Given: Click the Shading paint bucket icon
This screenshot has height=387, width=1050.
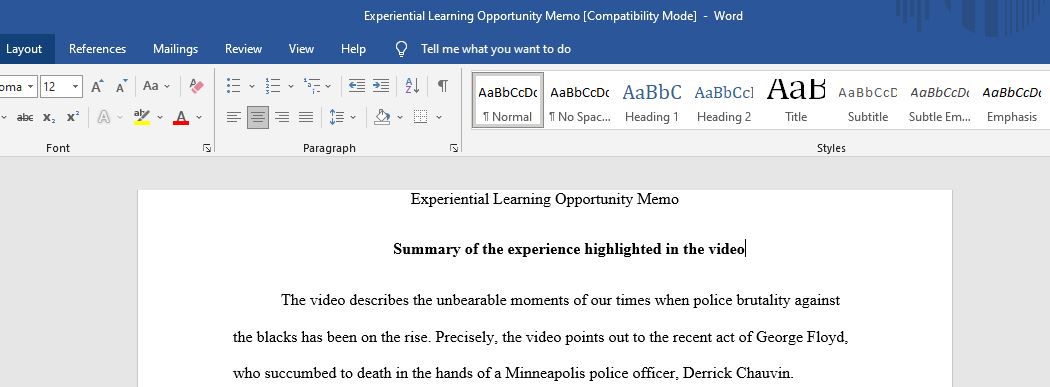Looking at the screenshot, I should coord(382,117).
